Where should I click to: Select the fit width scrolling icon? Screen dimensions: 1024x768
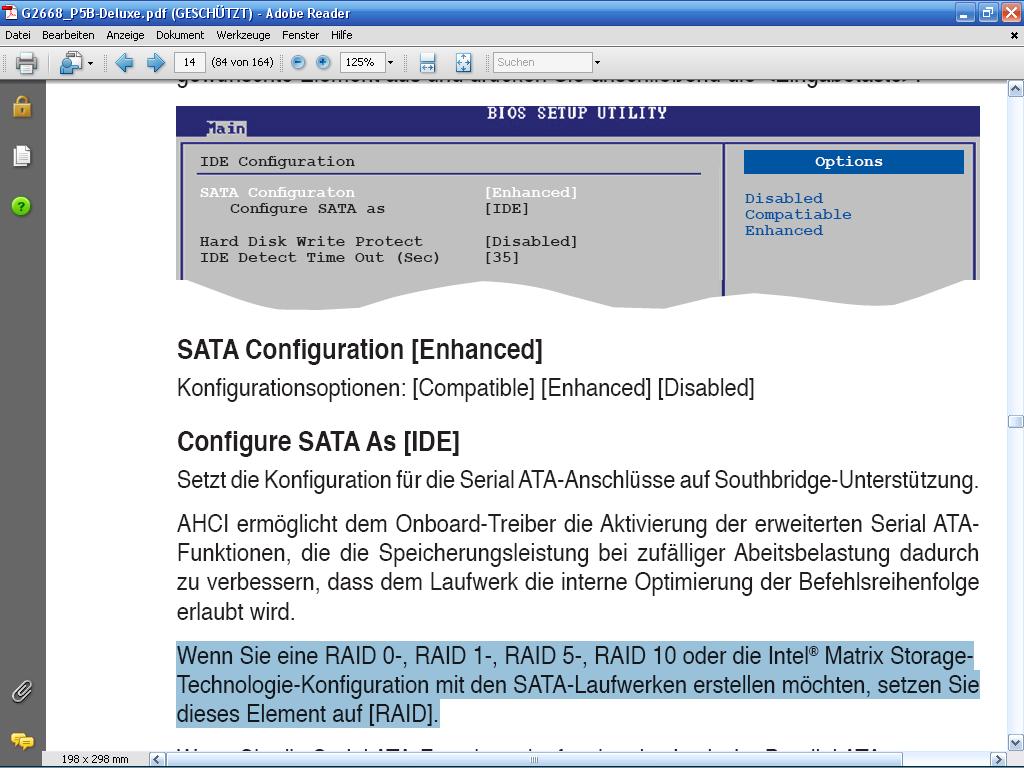tap(427, 63)
